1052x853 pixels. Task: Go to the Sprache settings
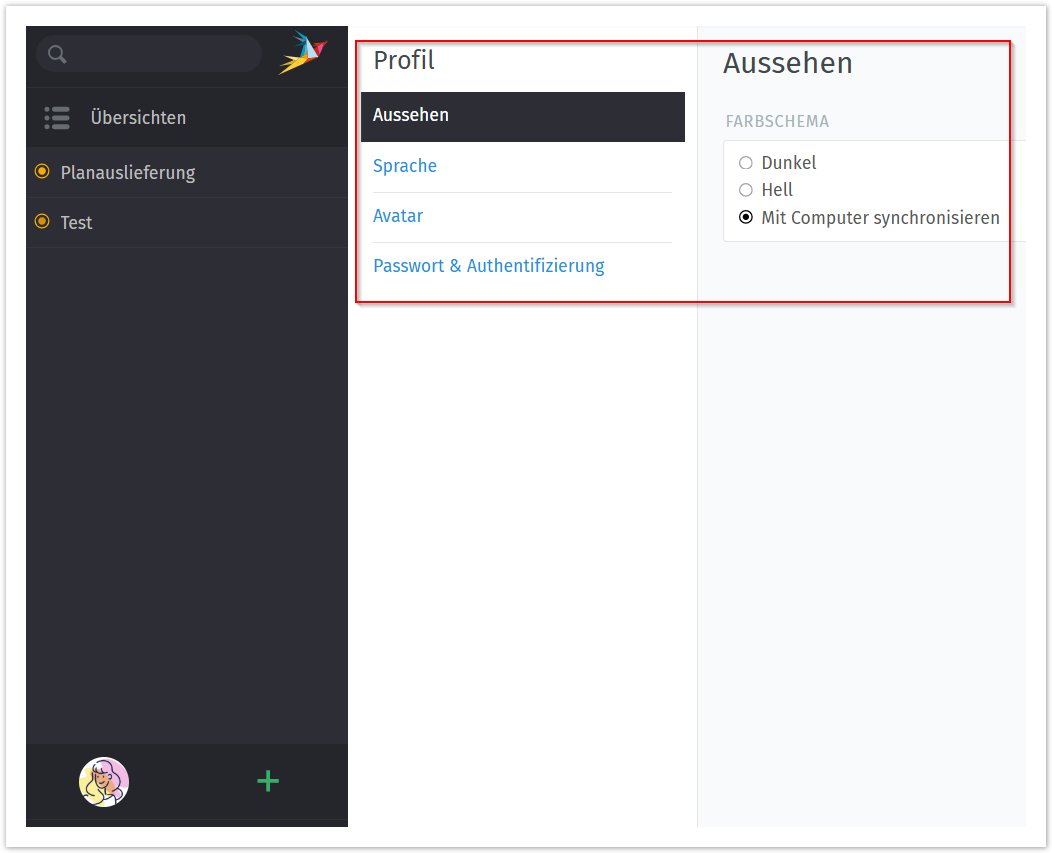[405, 166]
